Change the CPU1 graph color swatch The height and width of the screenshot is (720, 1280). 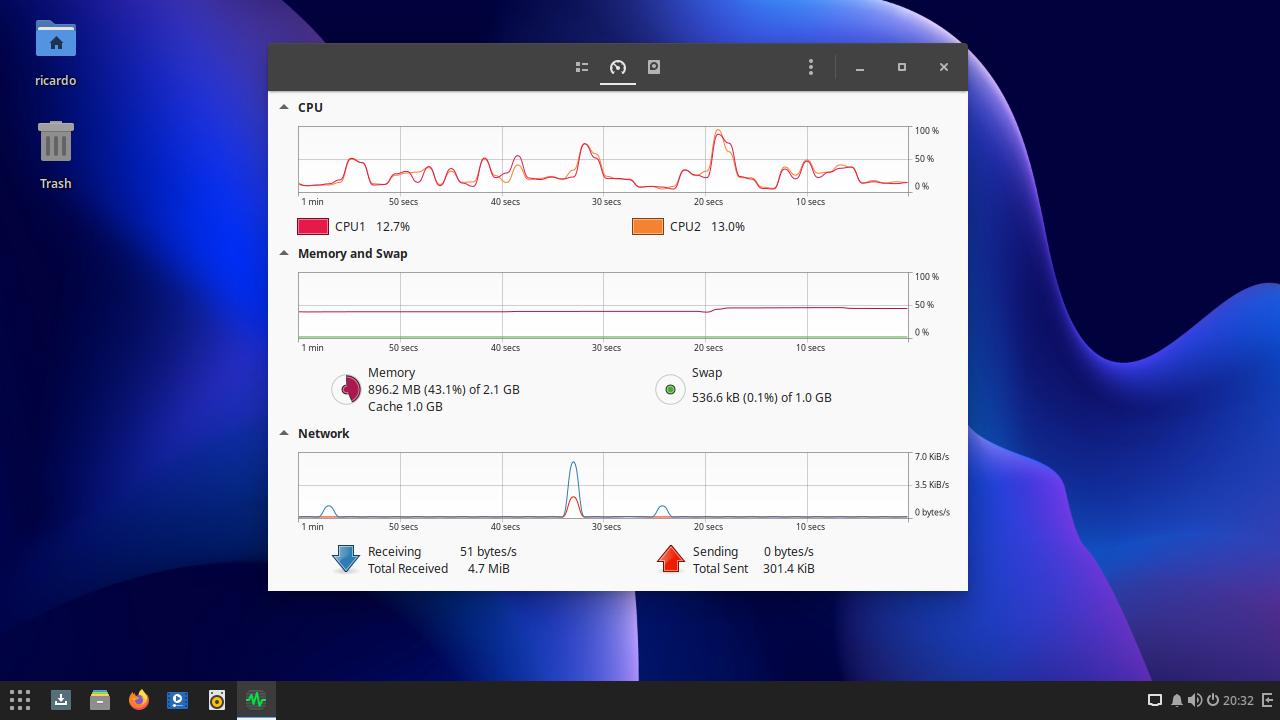[x=313, y=227]
